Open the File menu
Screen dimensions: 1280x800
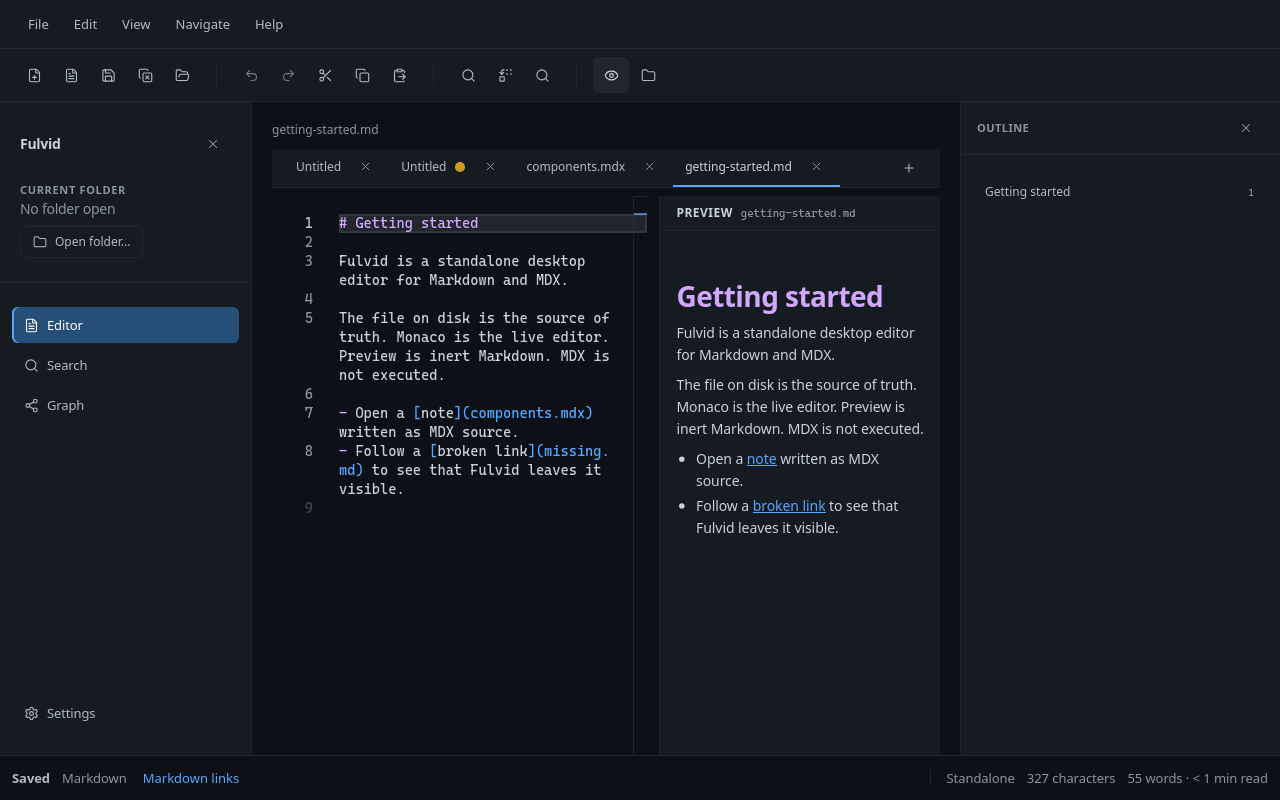pyautogui.click(x=38, y=24)
